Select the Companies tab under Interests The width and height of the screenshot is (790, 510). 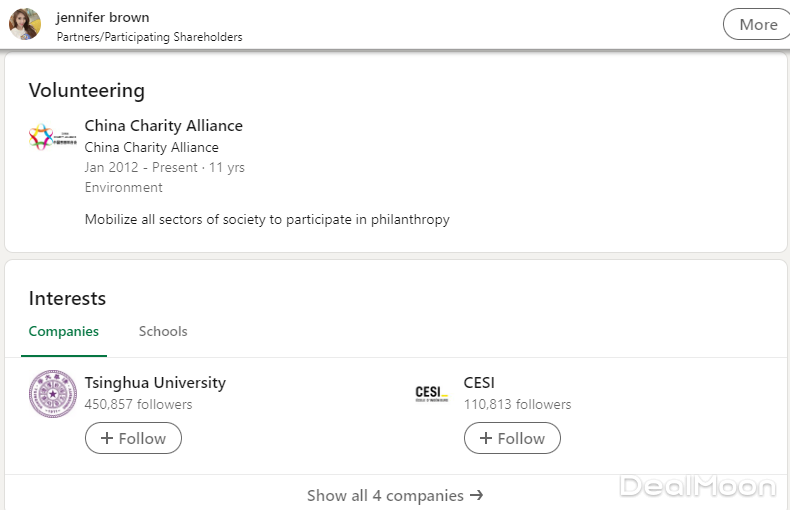[x=63, y=331]
